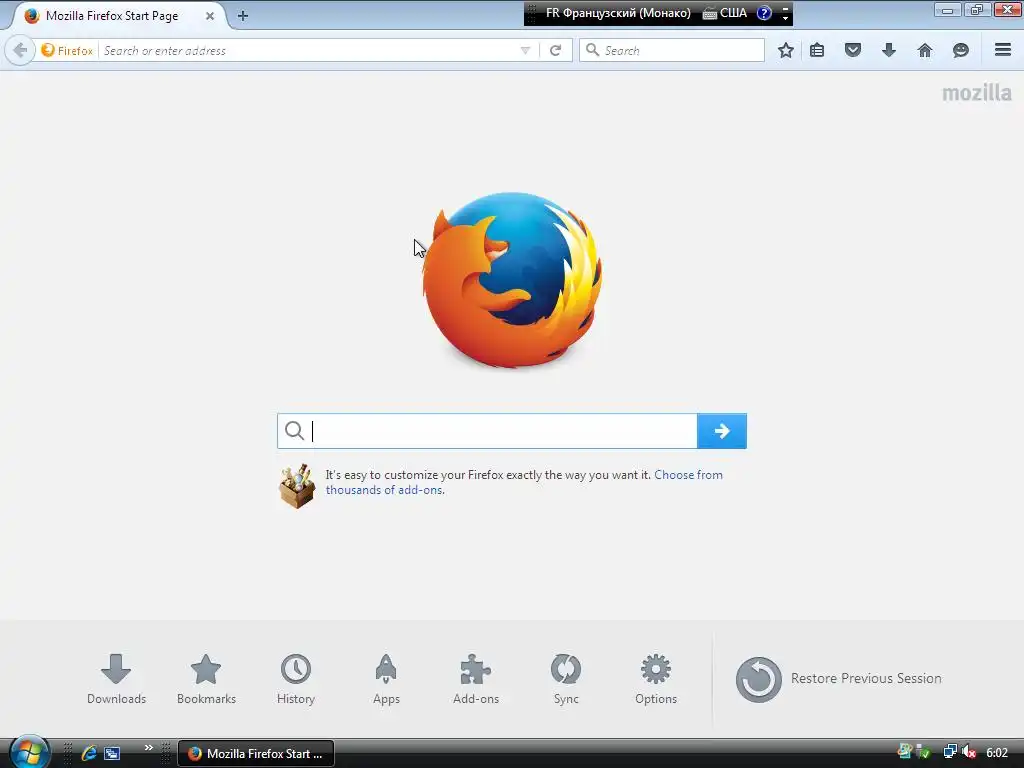Image resolution: width=1024 pixels, height=768 pixels.
Task: Launch Internet Explorer from quick launch
Action: 89,753
